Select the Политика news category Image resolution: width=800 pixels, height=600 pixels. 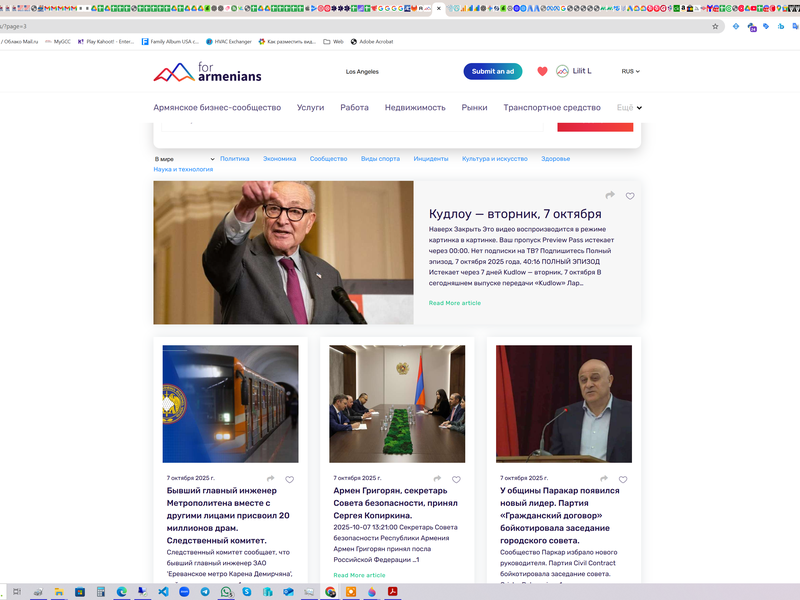[x=234, y=159]
